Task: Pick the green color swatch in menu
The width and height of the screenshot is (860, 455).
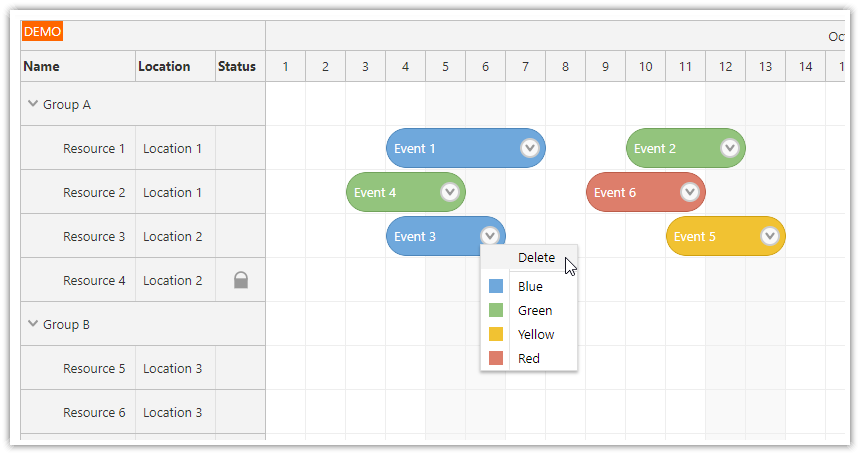Action: (496, 311)
